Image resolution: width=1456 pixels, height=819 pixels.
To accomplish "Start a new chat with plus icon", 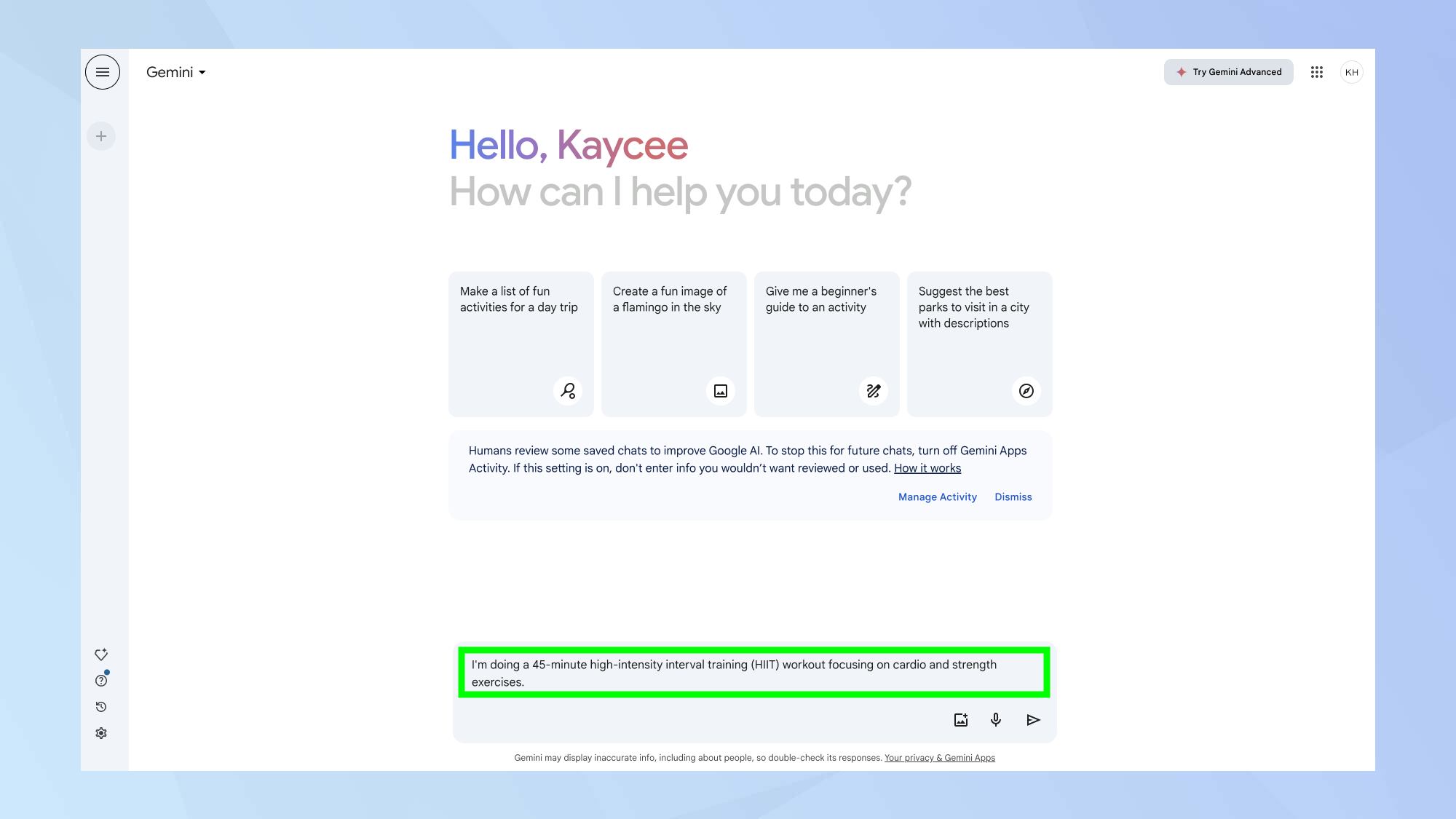I will (101, 136).
